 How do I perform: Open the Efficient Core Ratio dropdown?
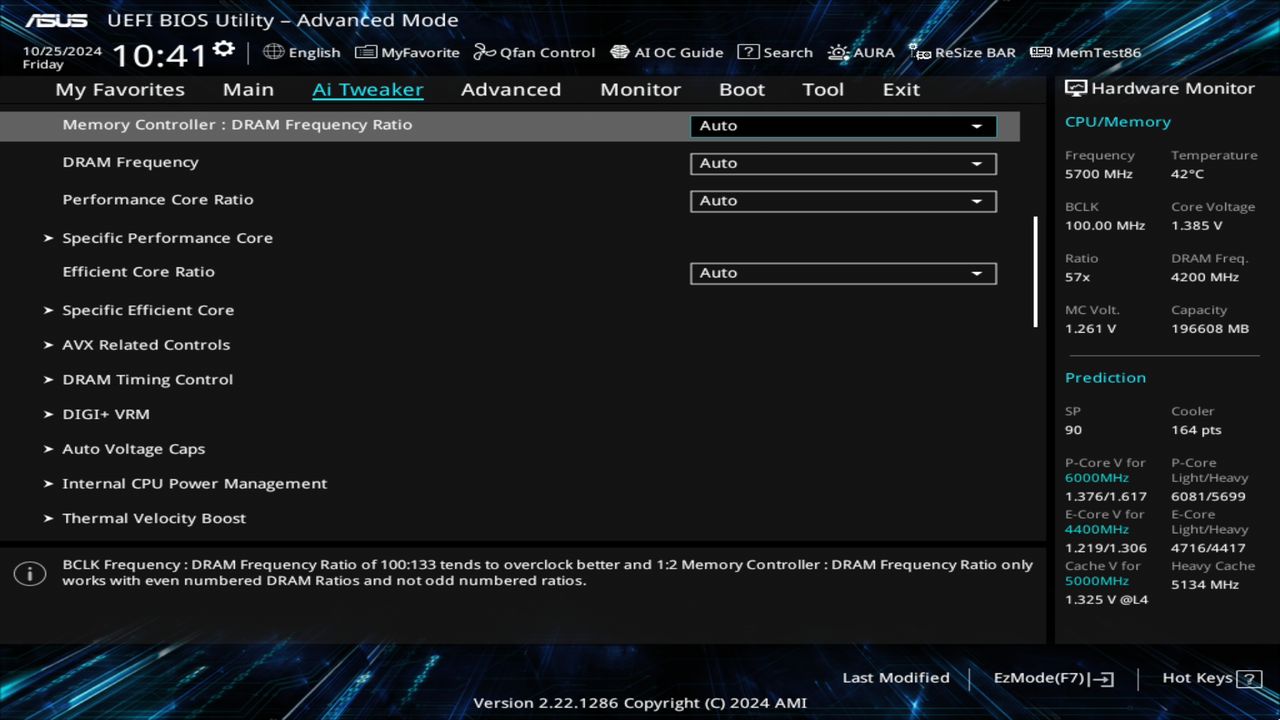843,272
